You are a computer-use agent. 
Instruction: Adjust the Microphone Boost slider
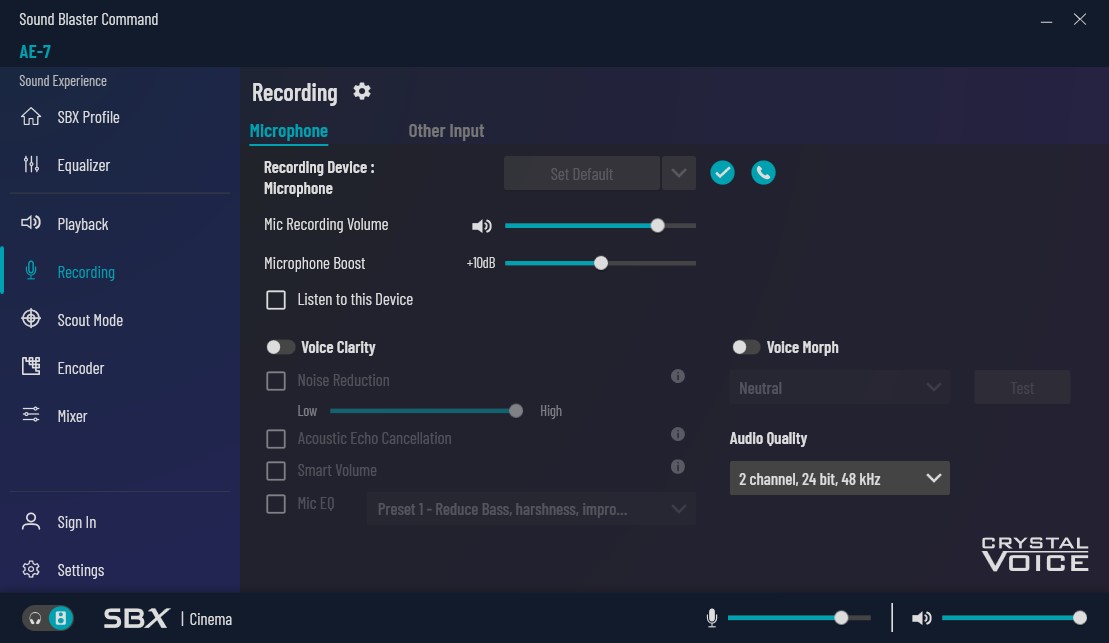click(600, 263)
